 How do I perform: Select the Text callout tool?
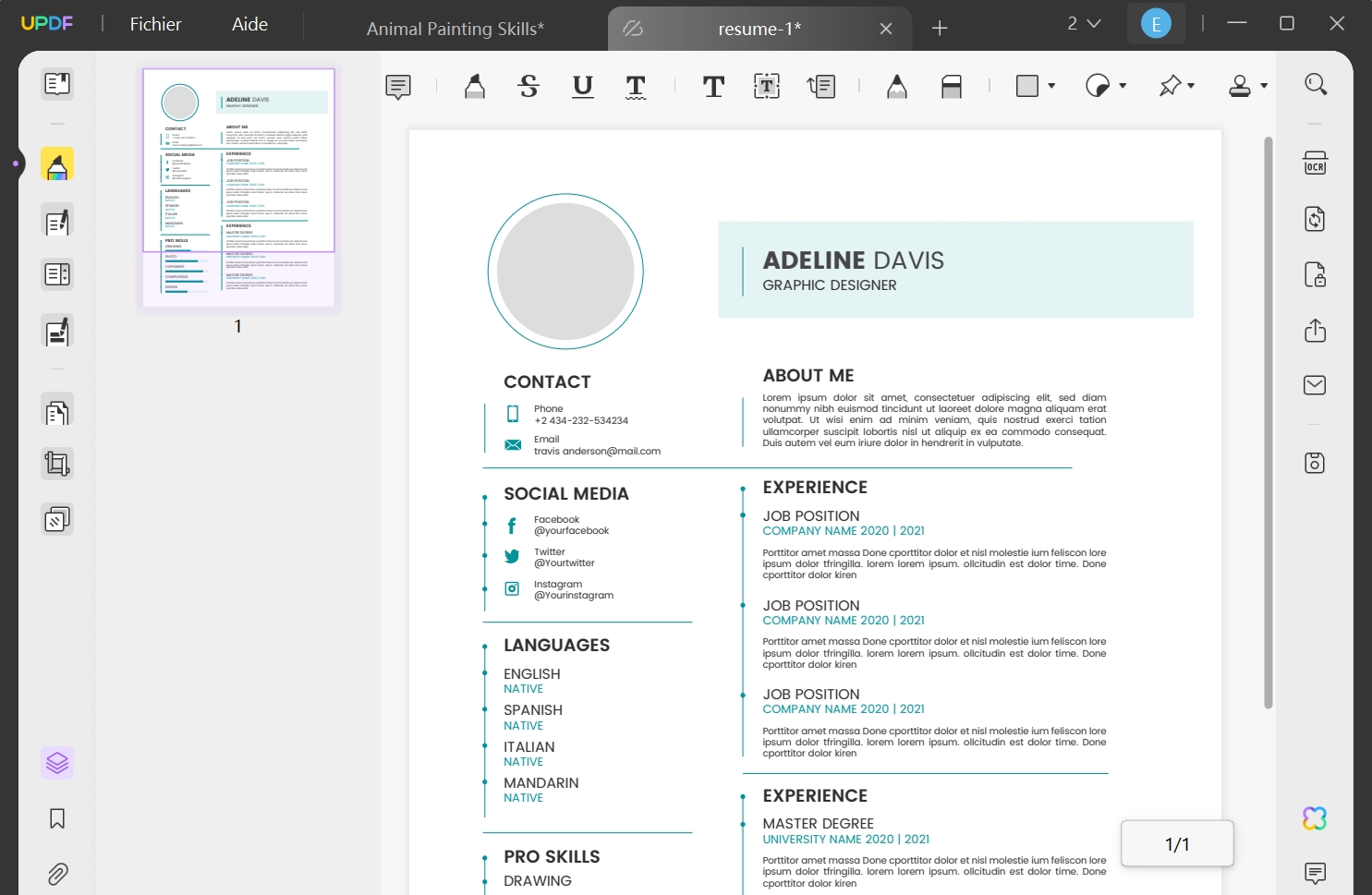tap(821, 87)
